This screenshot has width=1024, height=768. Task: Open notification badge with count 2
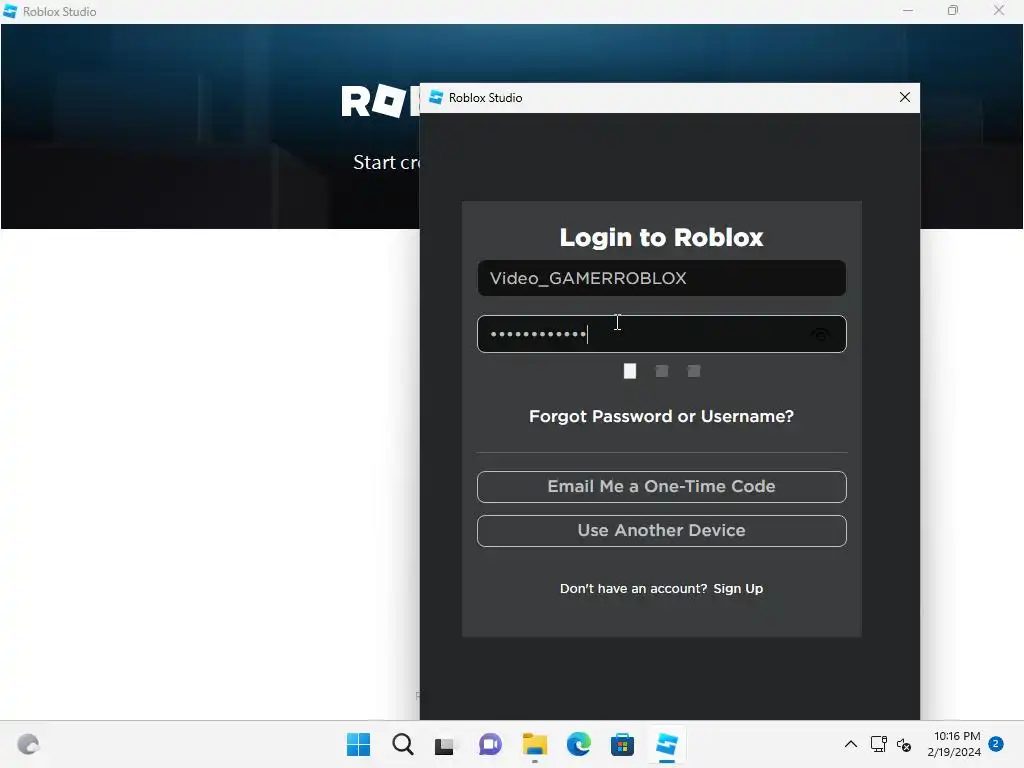pyautogui.click(x=996, y=744)
